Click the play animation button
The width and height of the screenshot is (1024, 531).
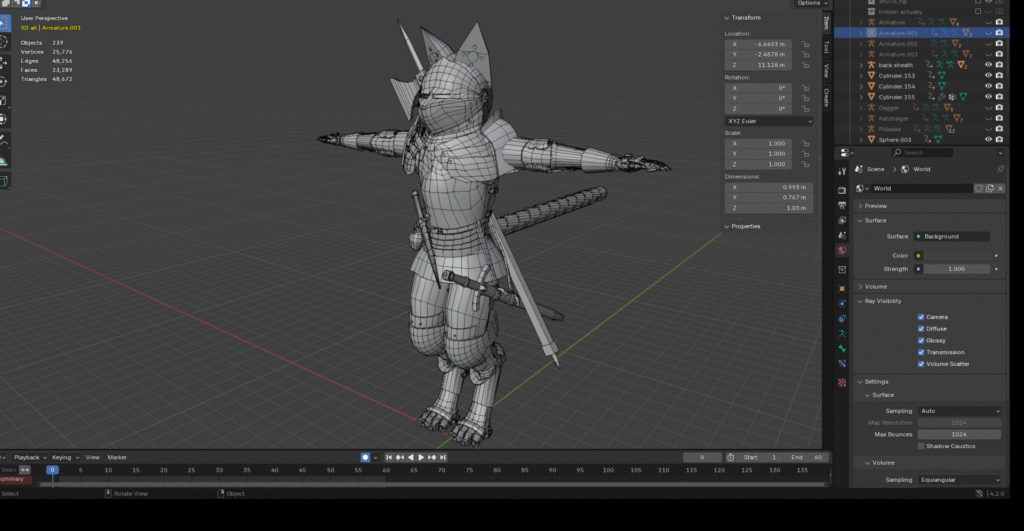pyautogui.click(x=421, y=457)
